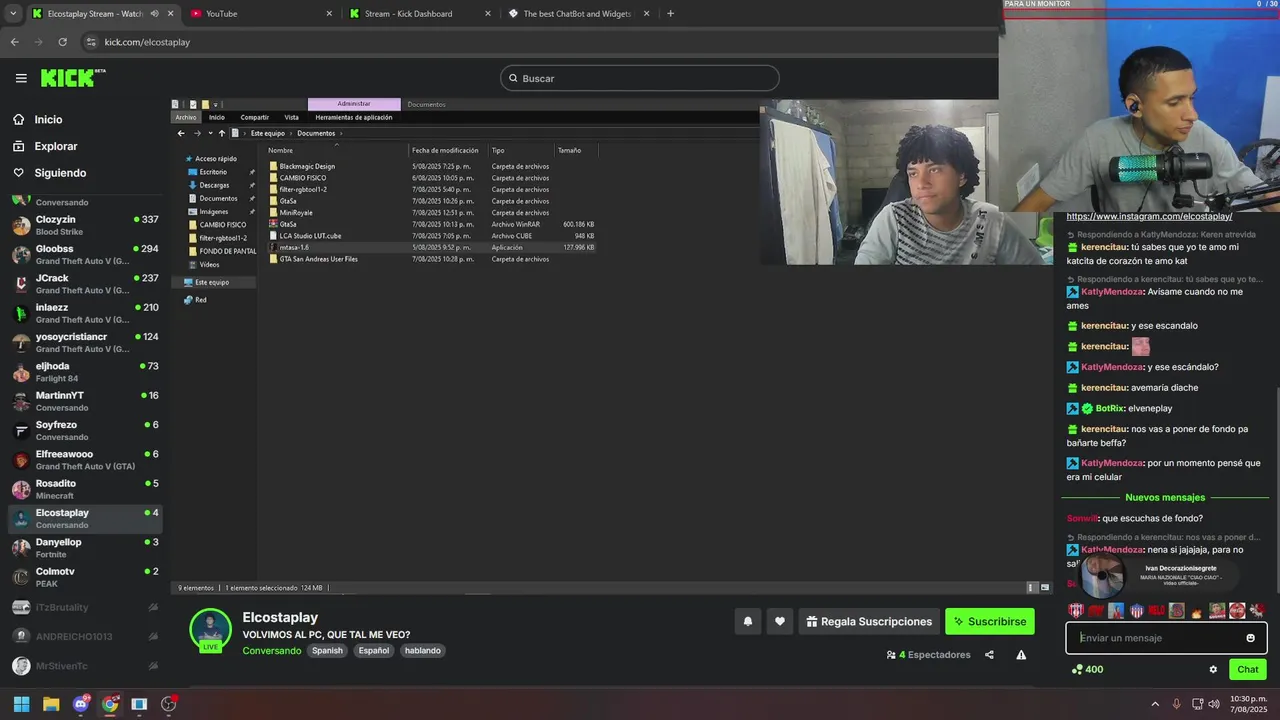1280x720 pixels.
Task: Click the Suscribirse button
Action: [x=990, y=621]
